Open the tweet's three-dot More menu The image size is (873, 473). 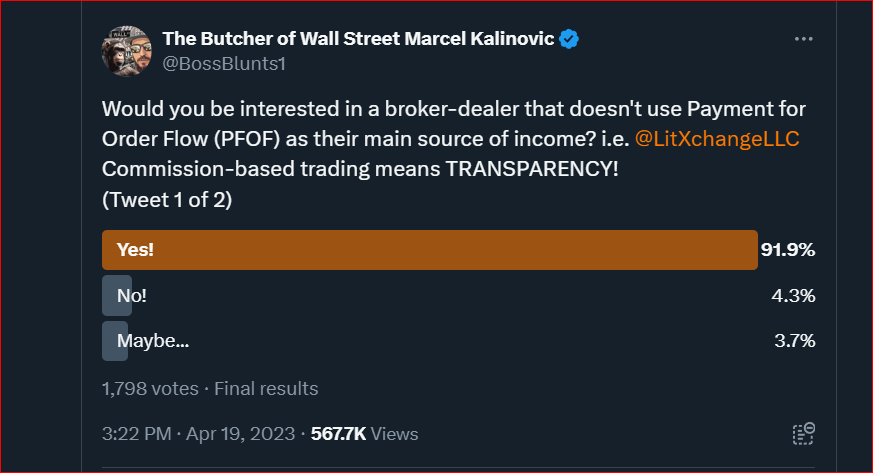(x=804, y=40)
